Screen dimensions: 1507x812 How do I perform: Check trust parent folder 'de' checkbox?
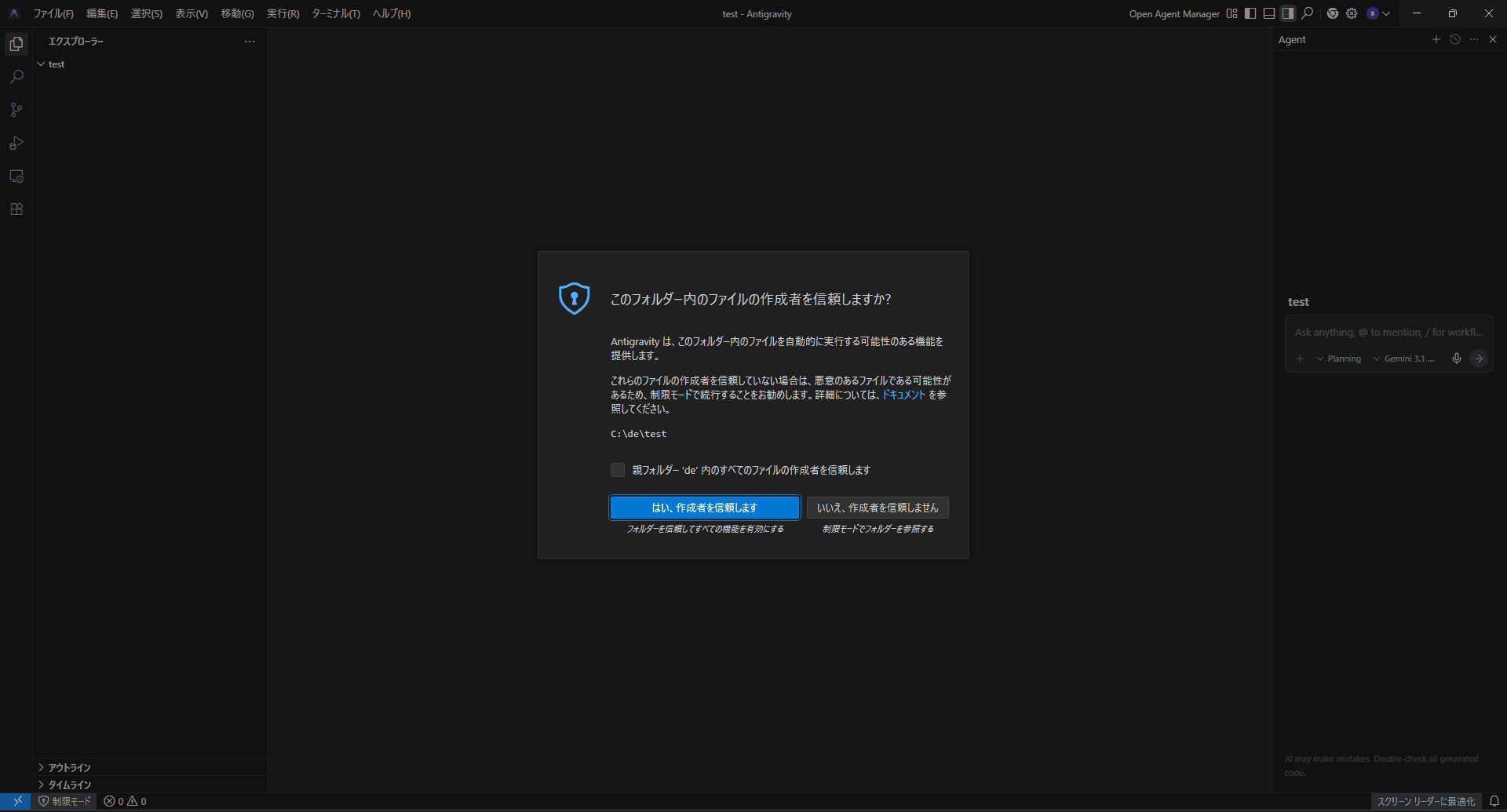pos(618,470)
